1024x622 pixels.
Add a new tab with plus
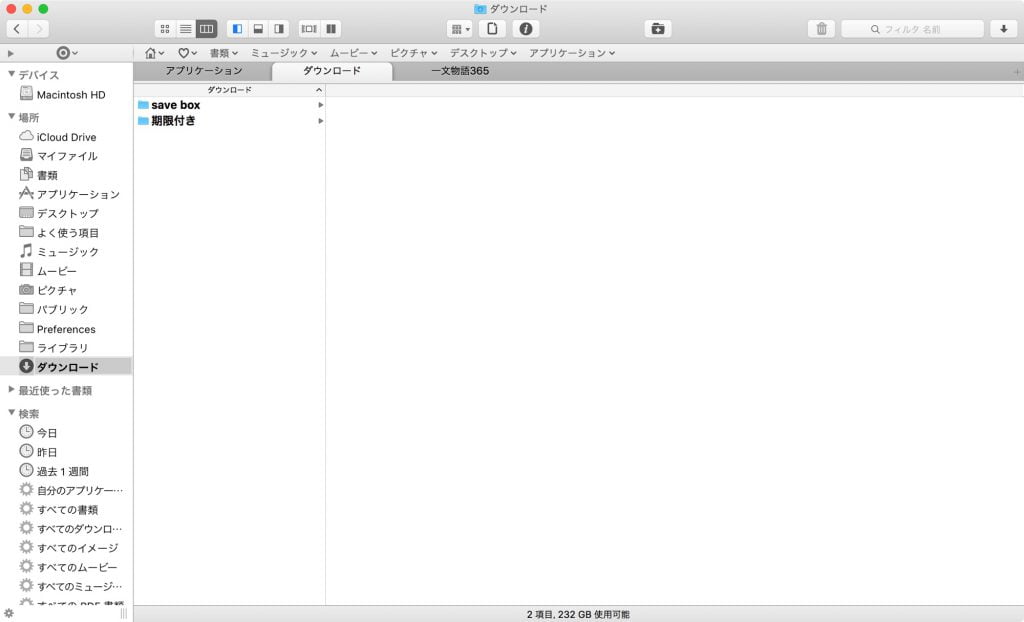point(1017,72)
